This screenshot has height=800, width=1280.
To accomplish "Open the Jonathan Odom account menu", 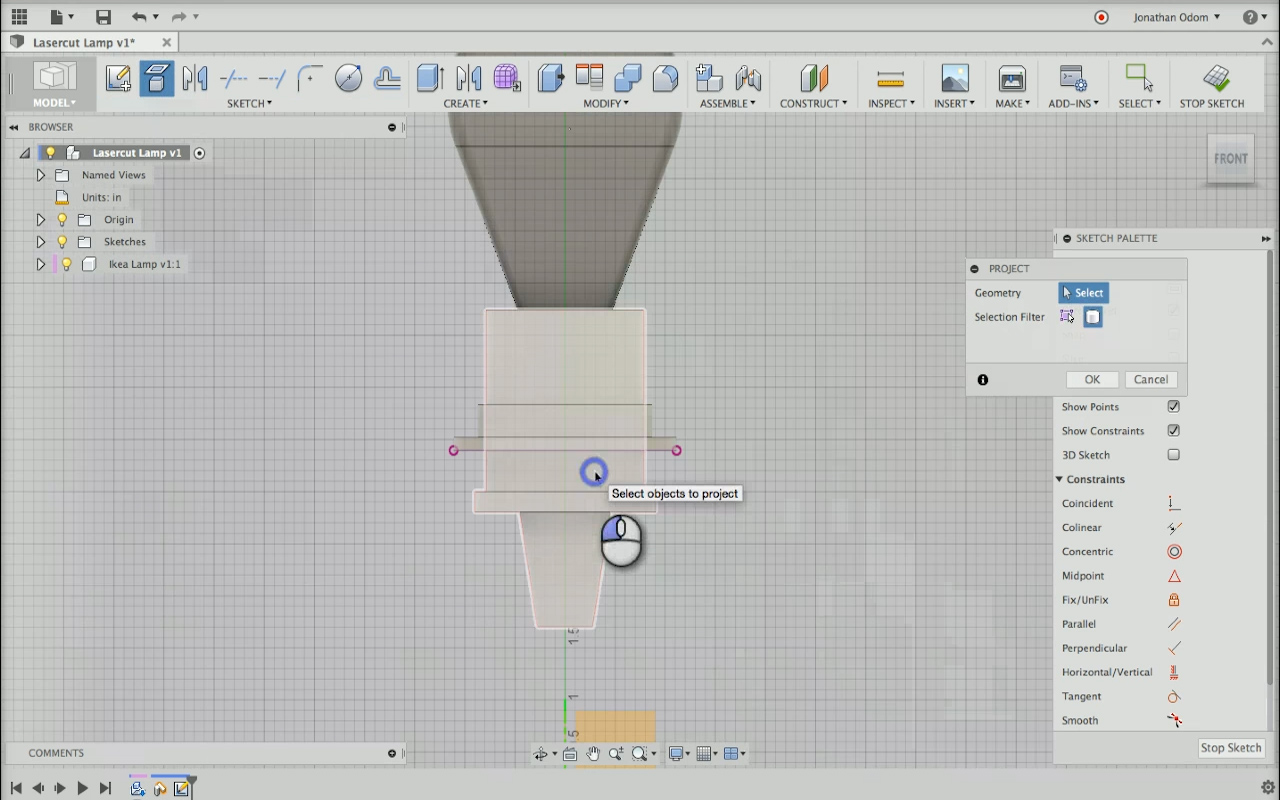I will [x=1176, y=17].
